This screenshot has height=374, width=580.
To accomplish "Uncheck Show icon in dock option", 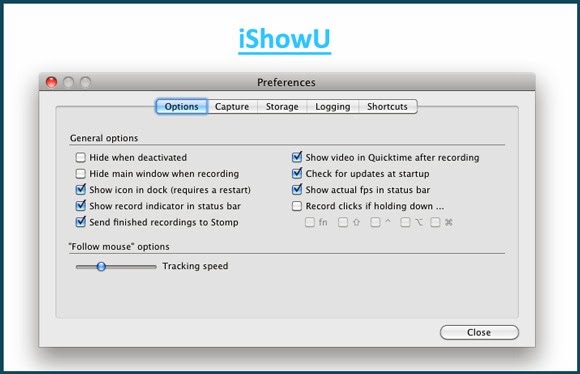I will [x=80, y=190].
